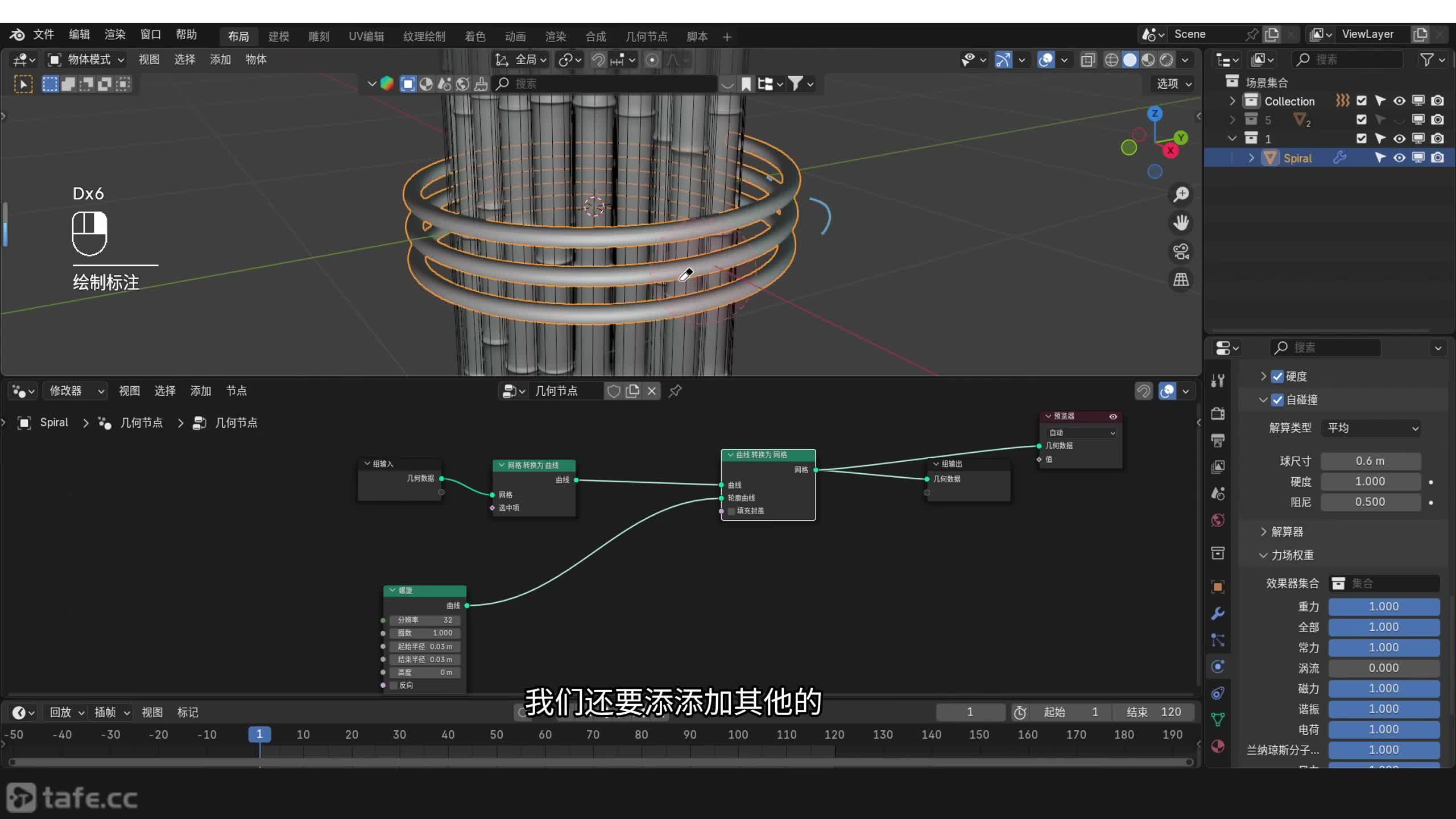The width and height of the screenshot is (1456, 819).
Task: Click the 插帧 keying popover
Action: (112, 713)
